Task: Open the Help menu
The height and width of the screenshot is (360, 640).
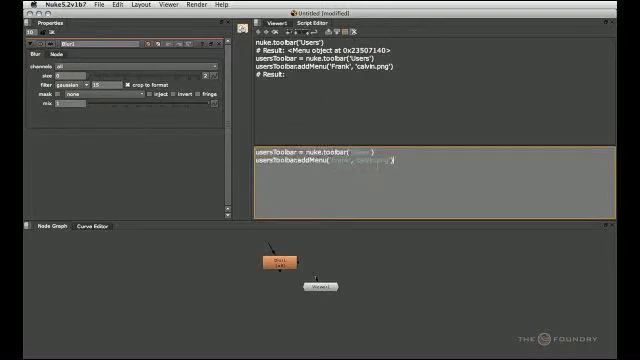Action: pos(222,4)
